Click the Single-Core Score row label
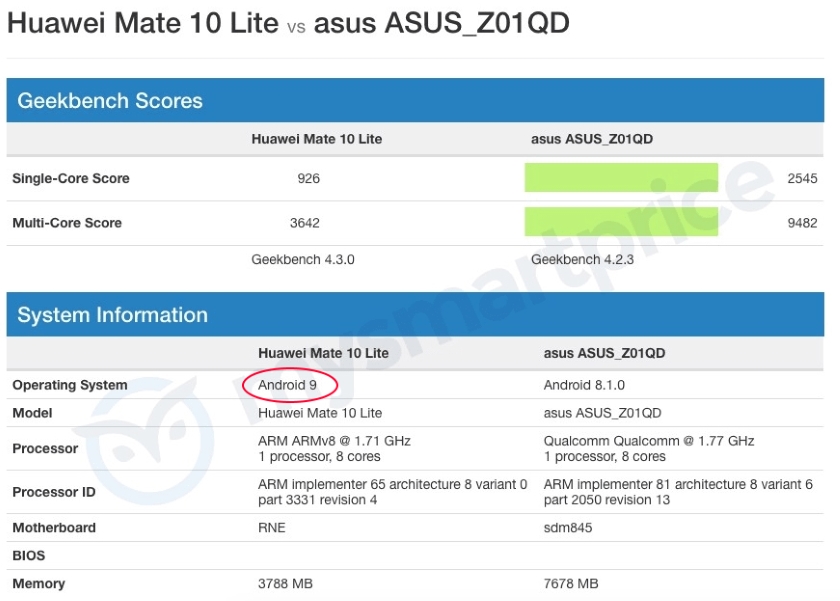840x601 pixels. pos(71,178)
